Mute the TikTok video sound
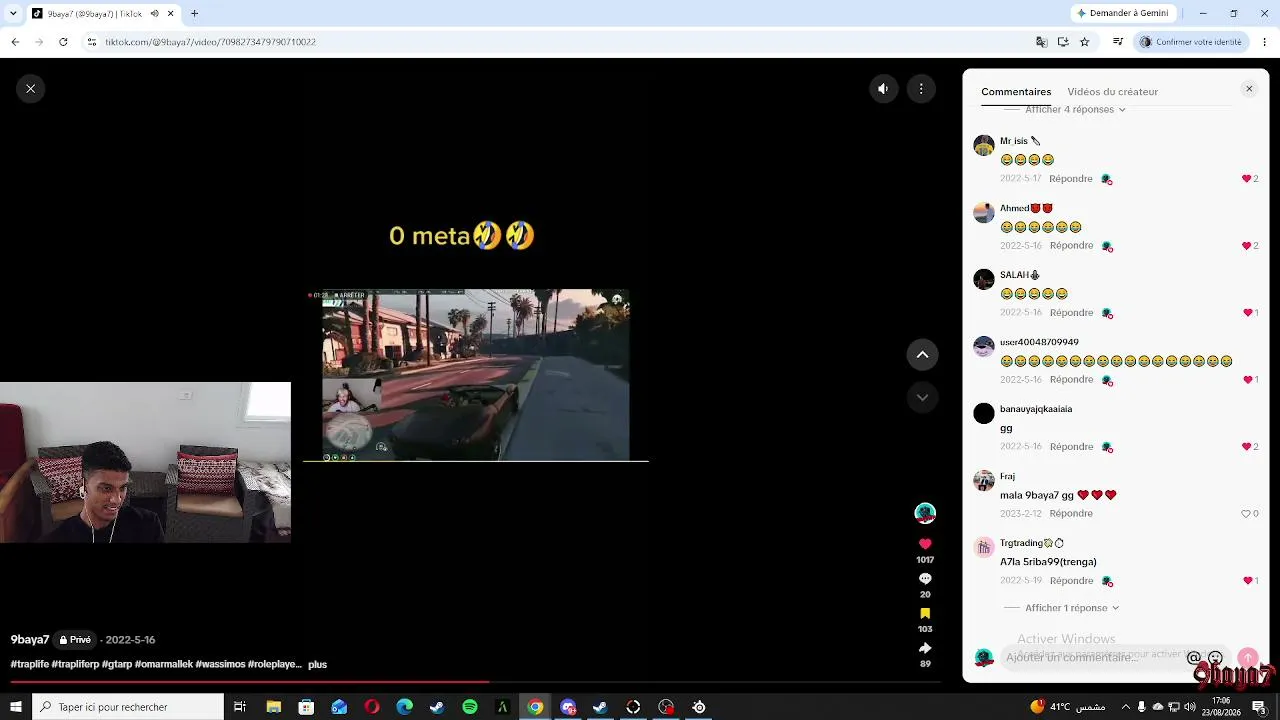Viewport: 1280px width, 720px height. 883,89
